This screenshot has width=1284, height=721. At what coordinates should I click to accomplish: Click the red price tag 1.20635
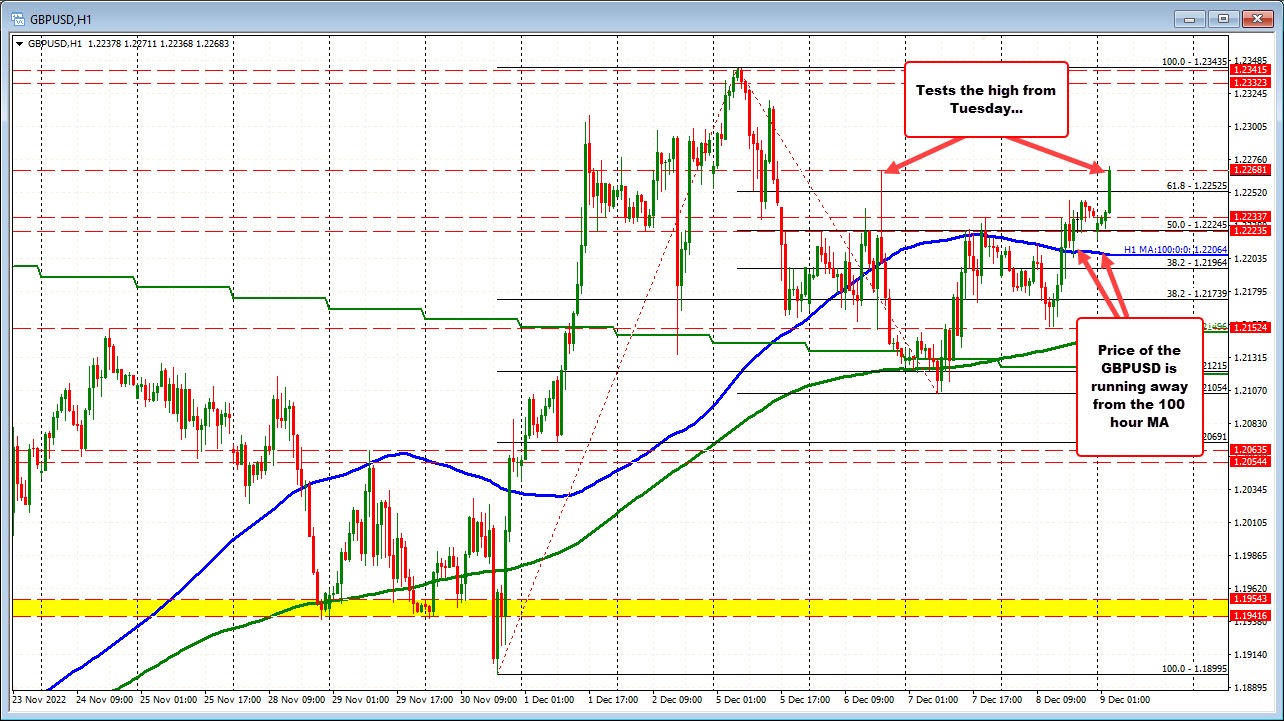point(1252,450)
